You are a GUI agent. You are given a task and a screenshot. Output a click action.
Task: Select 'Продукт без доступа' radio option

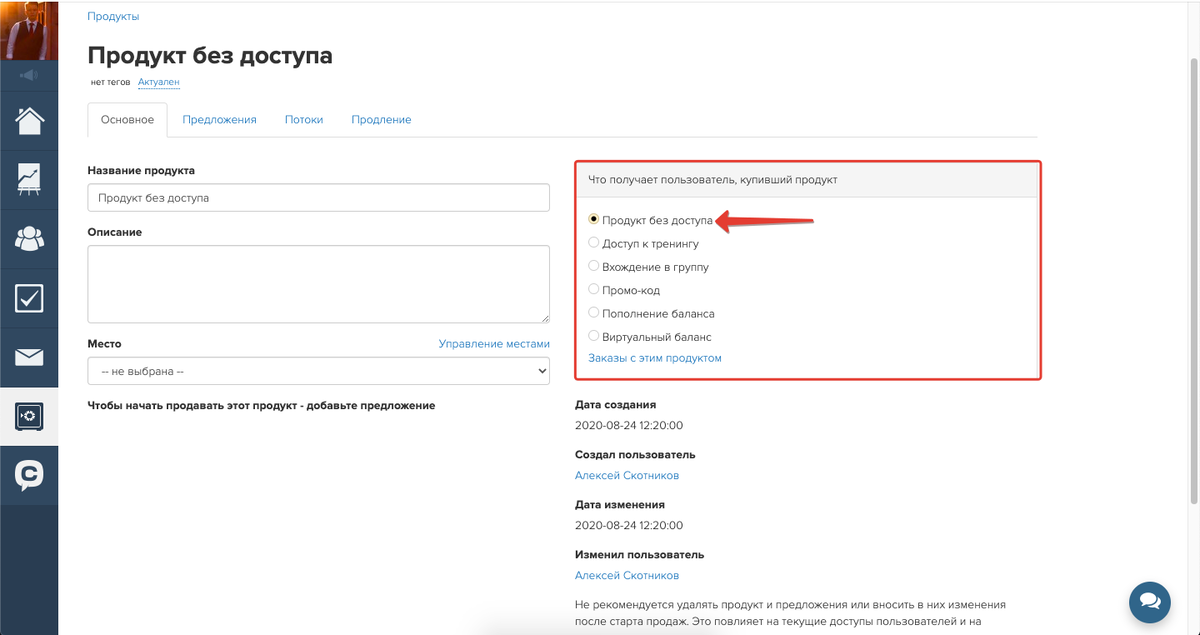pos(594,218)
